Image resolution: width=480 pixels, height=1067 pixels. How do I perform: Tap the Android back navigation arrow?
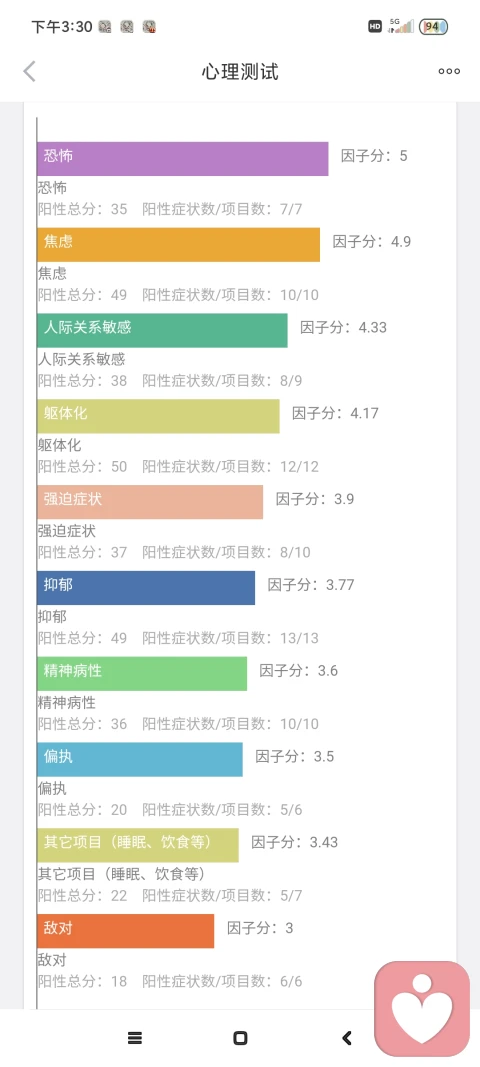(x=347, y=1038)
